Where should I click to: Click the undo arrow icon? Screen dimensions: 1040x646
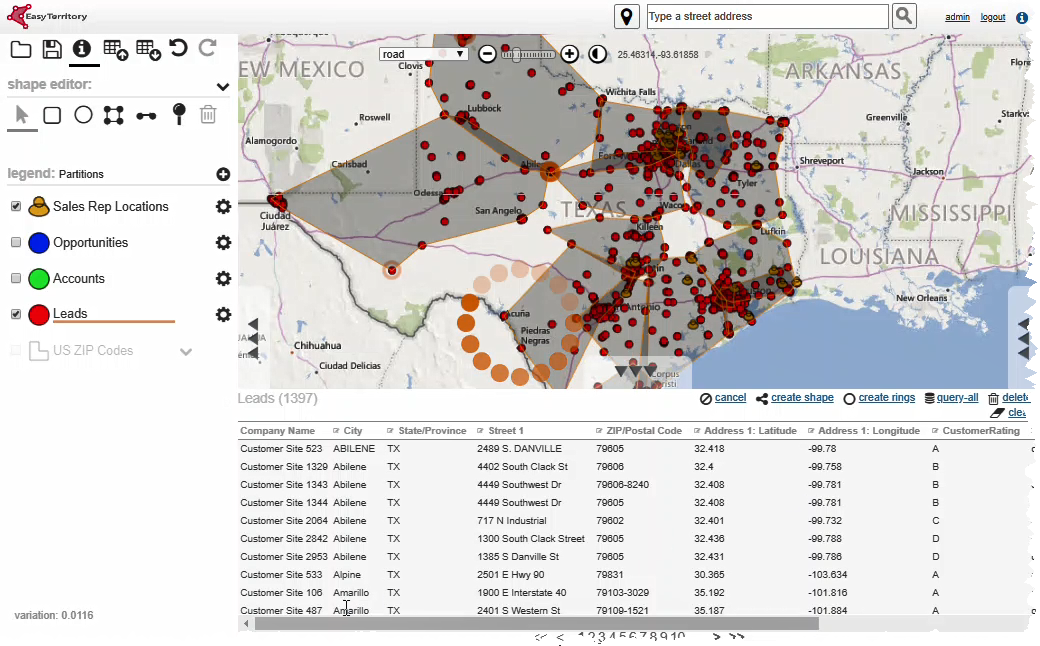[177, 48]
